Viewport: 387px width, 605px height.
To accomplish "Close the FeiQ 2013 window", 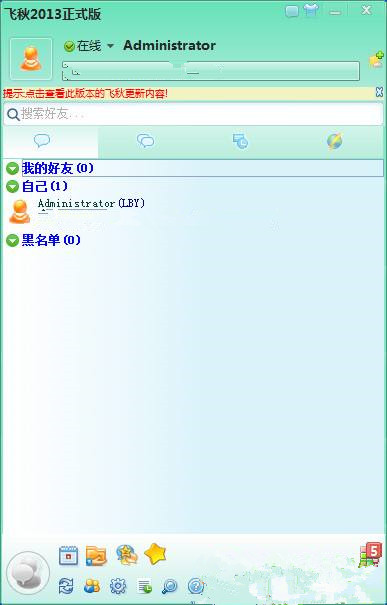I will pos(366,10).
